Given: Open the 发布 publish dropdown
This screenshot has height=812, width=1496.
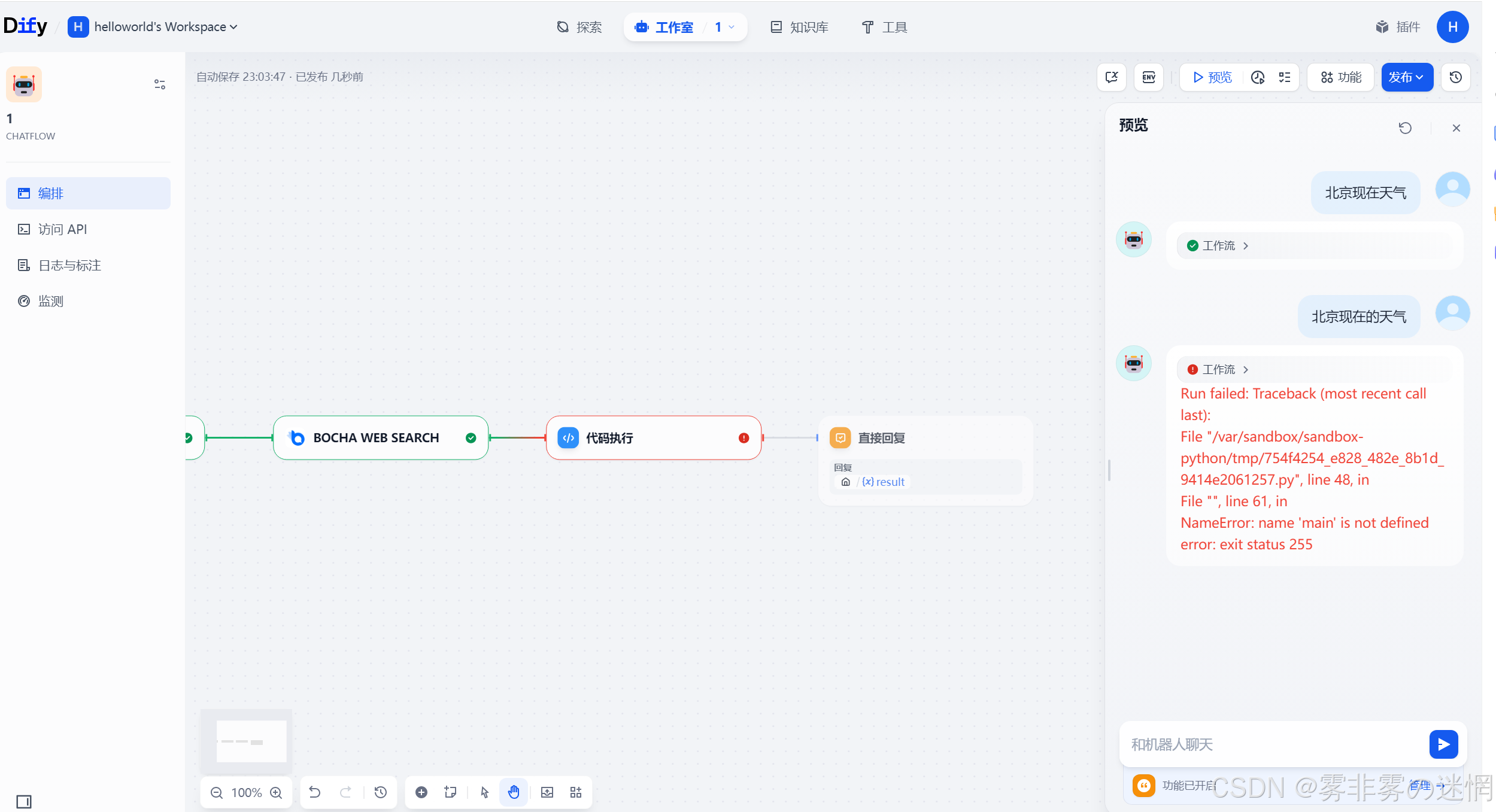Looking at the screenshot, I should (x=1406, y=77).
